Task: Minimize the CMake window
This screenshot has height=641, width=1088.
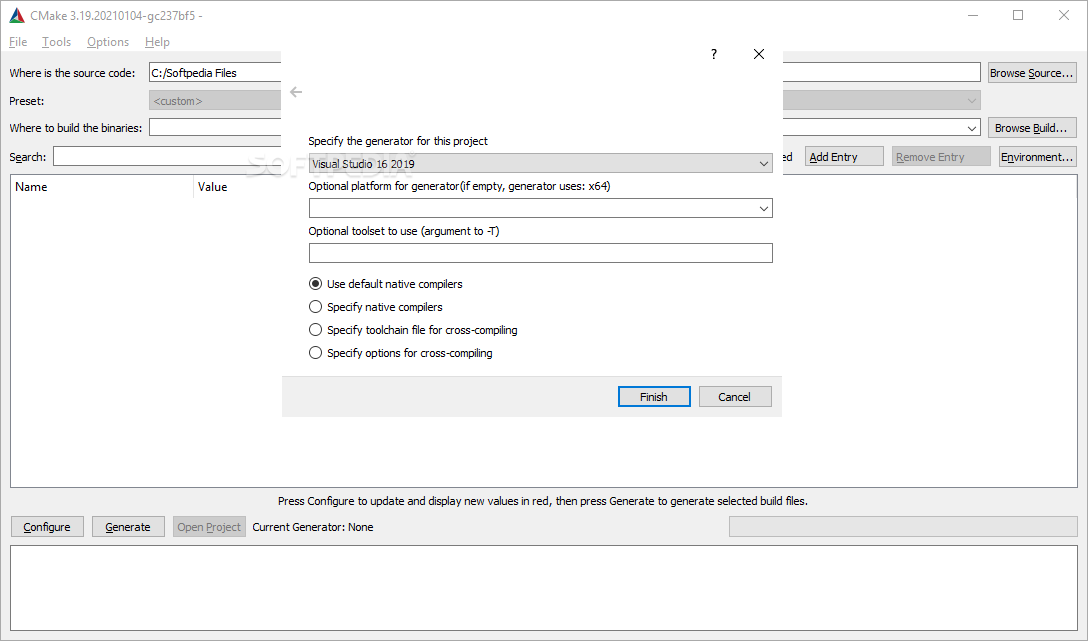Action: [973, 15]
